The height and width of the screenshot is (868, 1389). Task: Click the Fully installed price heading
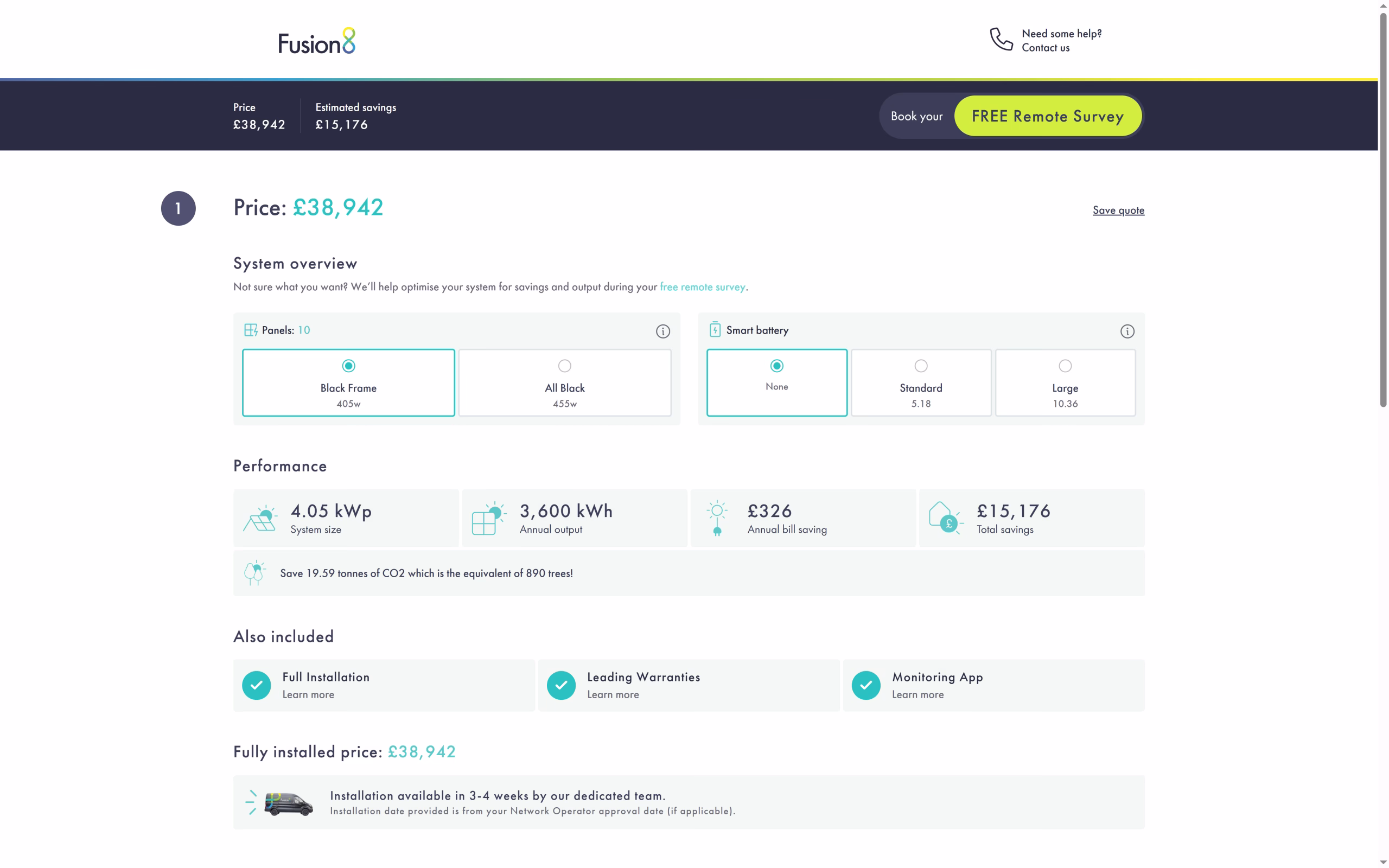345,752
